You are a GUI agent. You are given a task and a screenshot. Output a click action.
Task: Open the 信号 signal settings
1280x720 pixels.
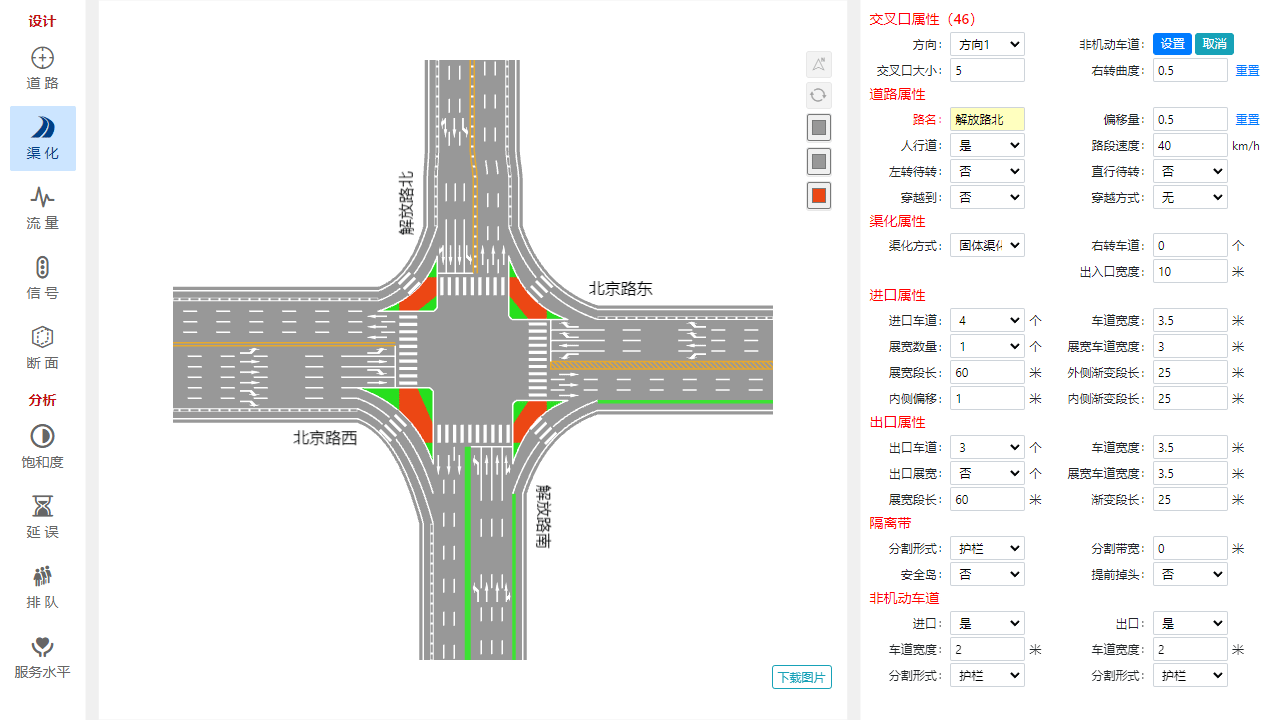(43, 279)
